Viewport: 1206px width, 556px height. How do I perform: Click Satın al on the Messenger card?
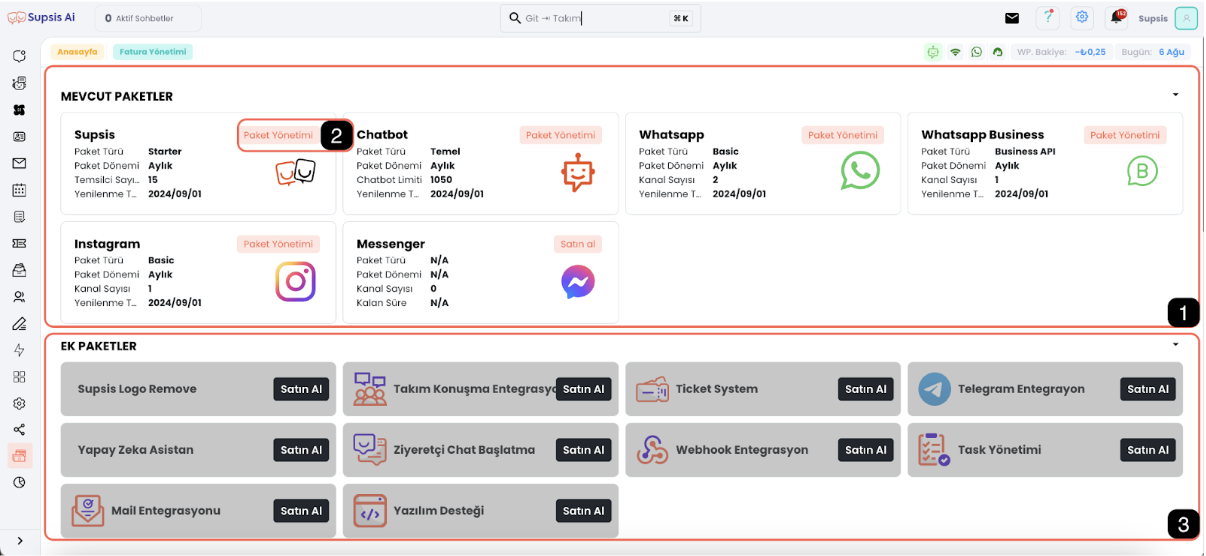(578, 244)
